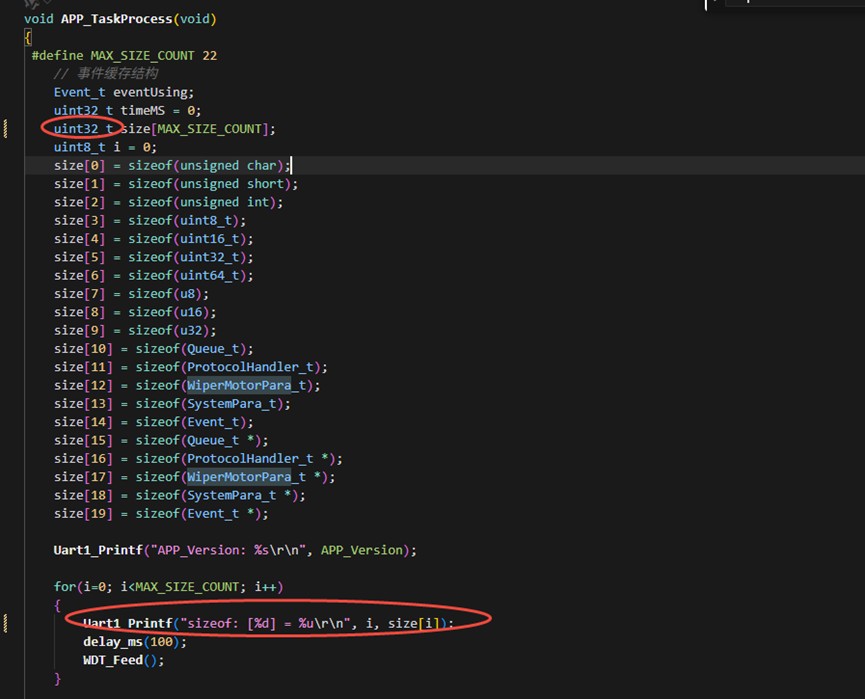Click the size[0] = sizeof(unsigned char) line

172,166
